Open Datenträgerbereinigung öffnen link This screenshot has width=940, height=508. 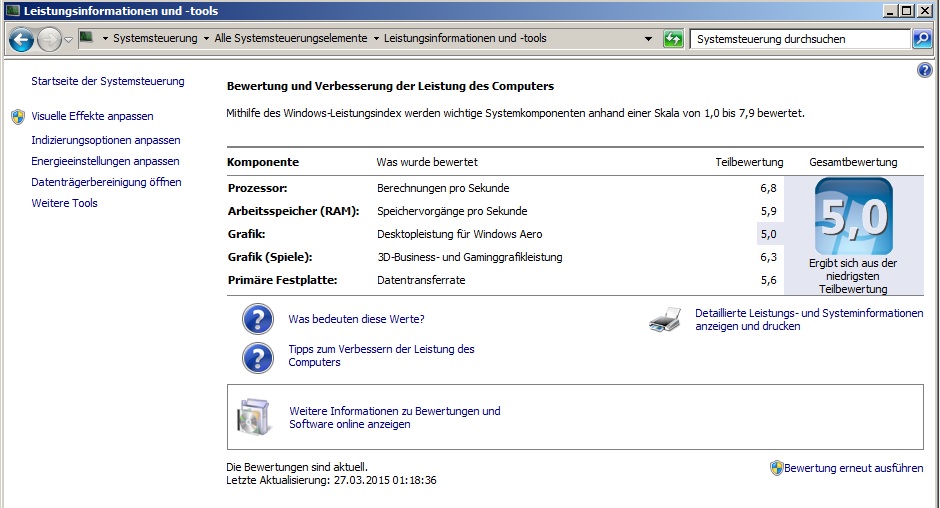(x=106, y=182)
